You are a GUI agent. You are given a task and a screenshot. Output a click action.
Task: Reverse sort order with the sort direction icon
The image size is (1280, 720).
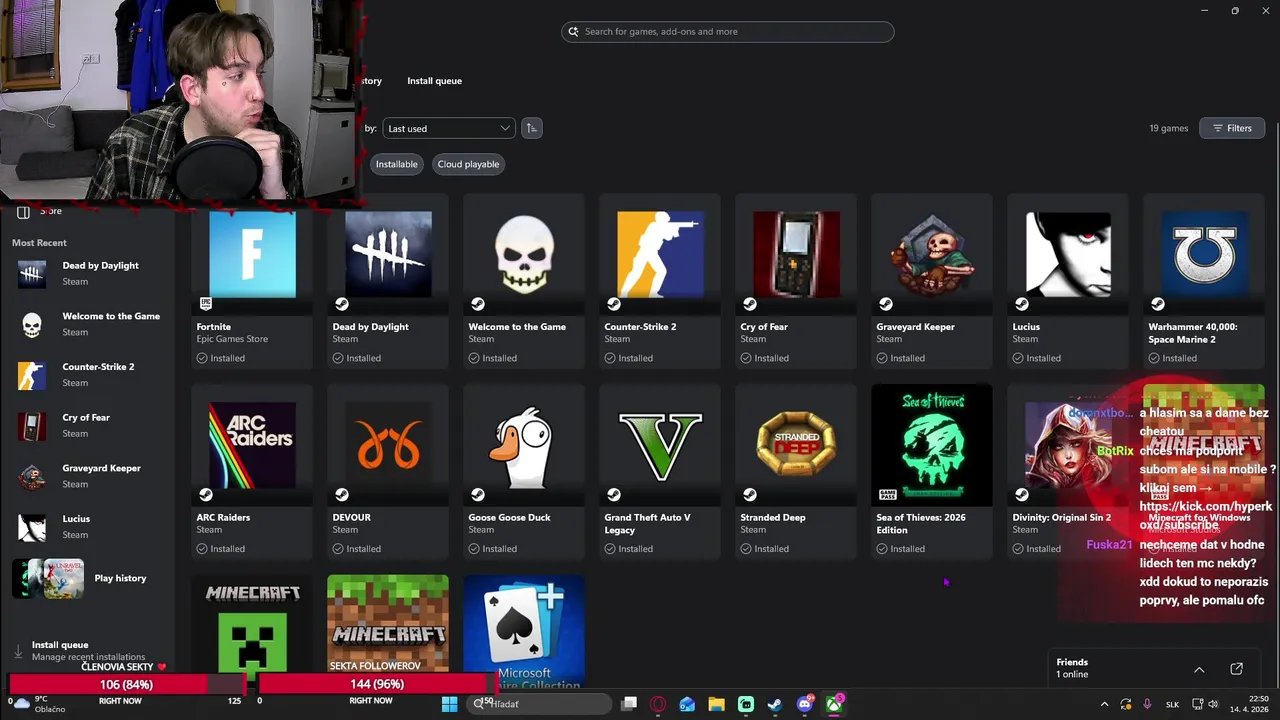pos(532,128)
